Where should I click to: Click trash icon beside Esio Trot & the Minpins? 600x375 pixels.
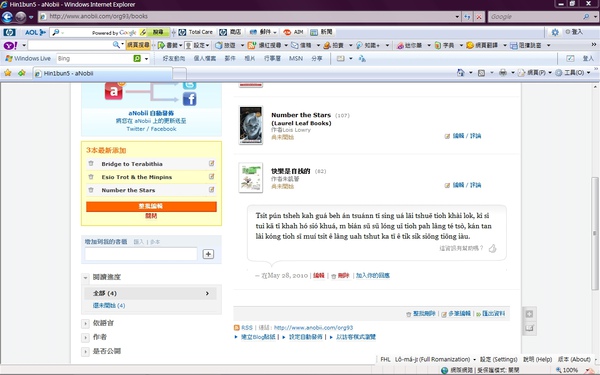click(91, 177)
